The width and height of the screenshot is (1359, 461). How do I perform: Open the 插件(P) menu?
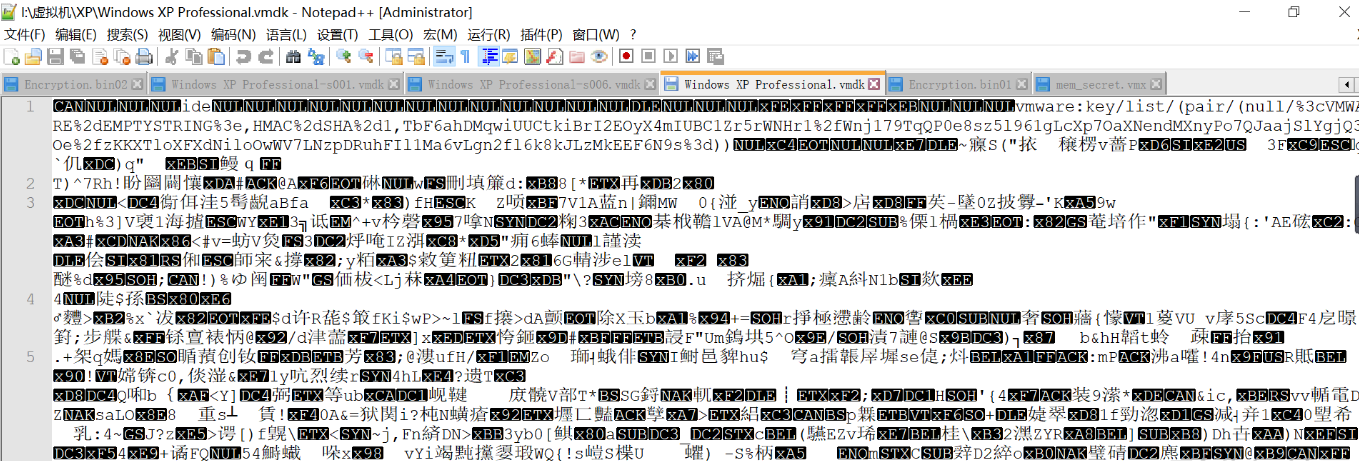(541, 35)
